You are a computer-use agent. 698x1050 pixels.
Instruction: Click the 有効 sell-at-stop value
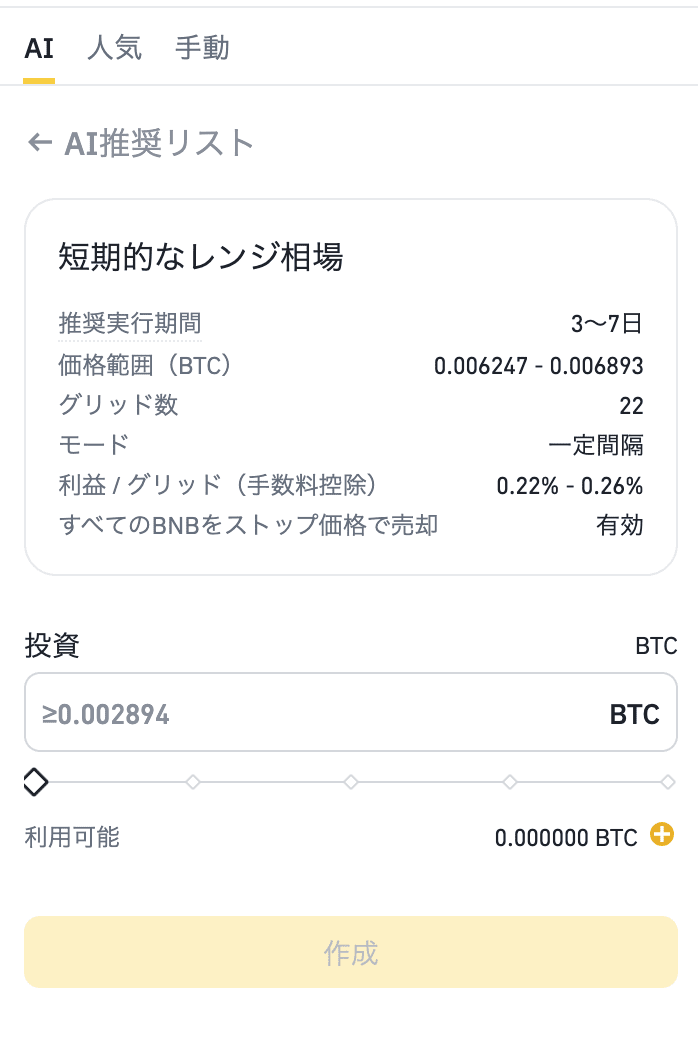[620, 525]
